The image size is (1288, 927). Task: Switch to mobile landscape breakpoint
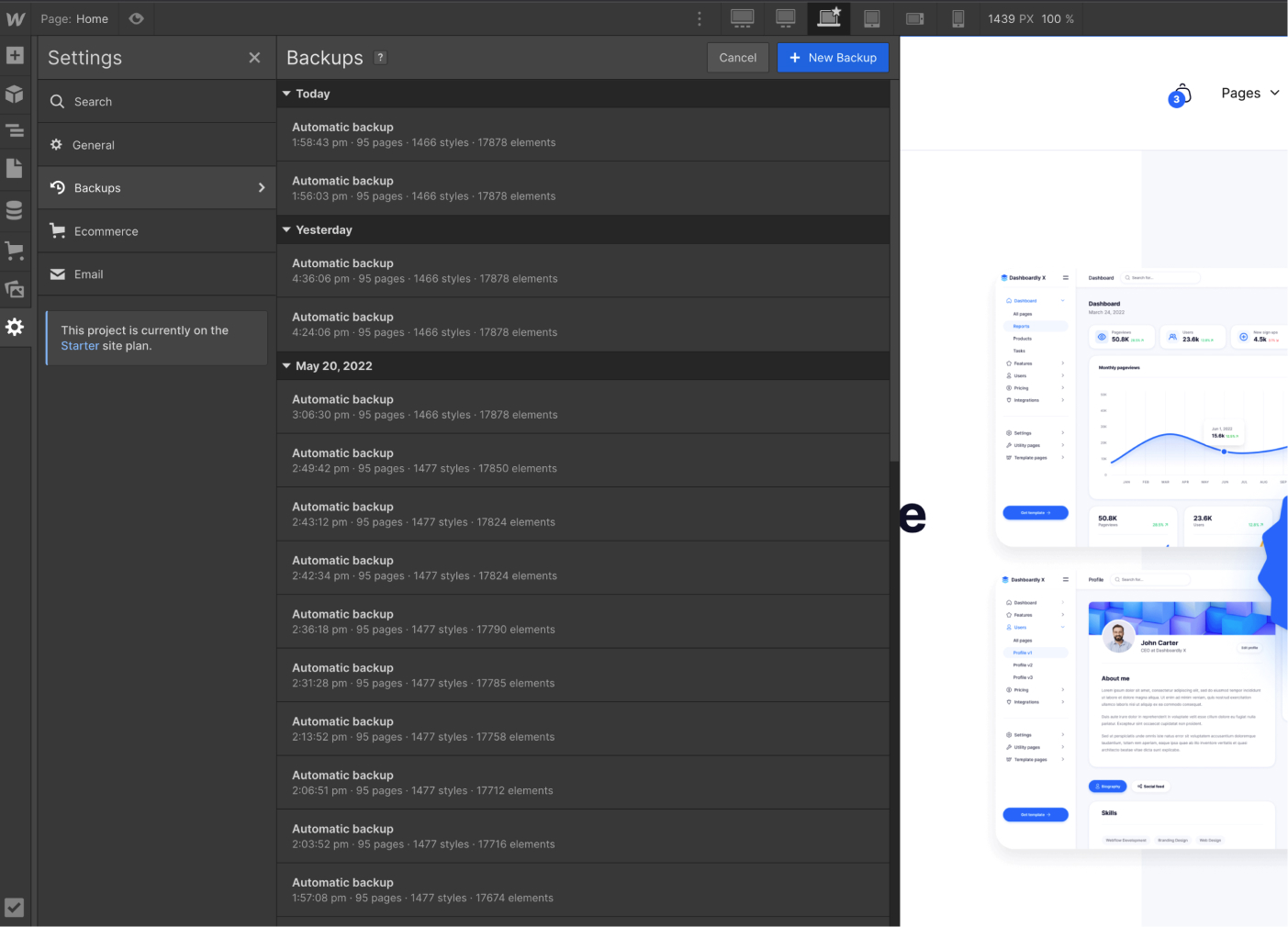(x=915, y=18)
